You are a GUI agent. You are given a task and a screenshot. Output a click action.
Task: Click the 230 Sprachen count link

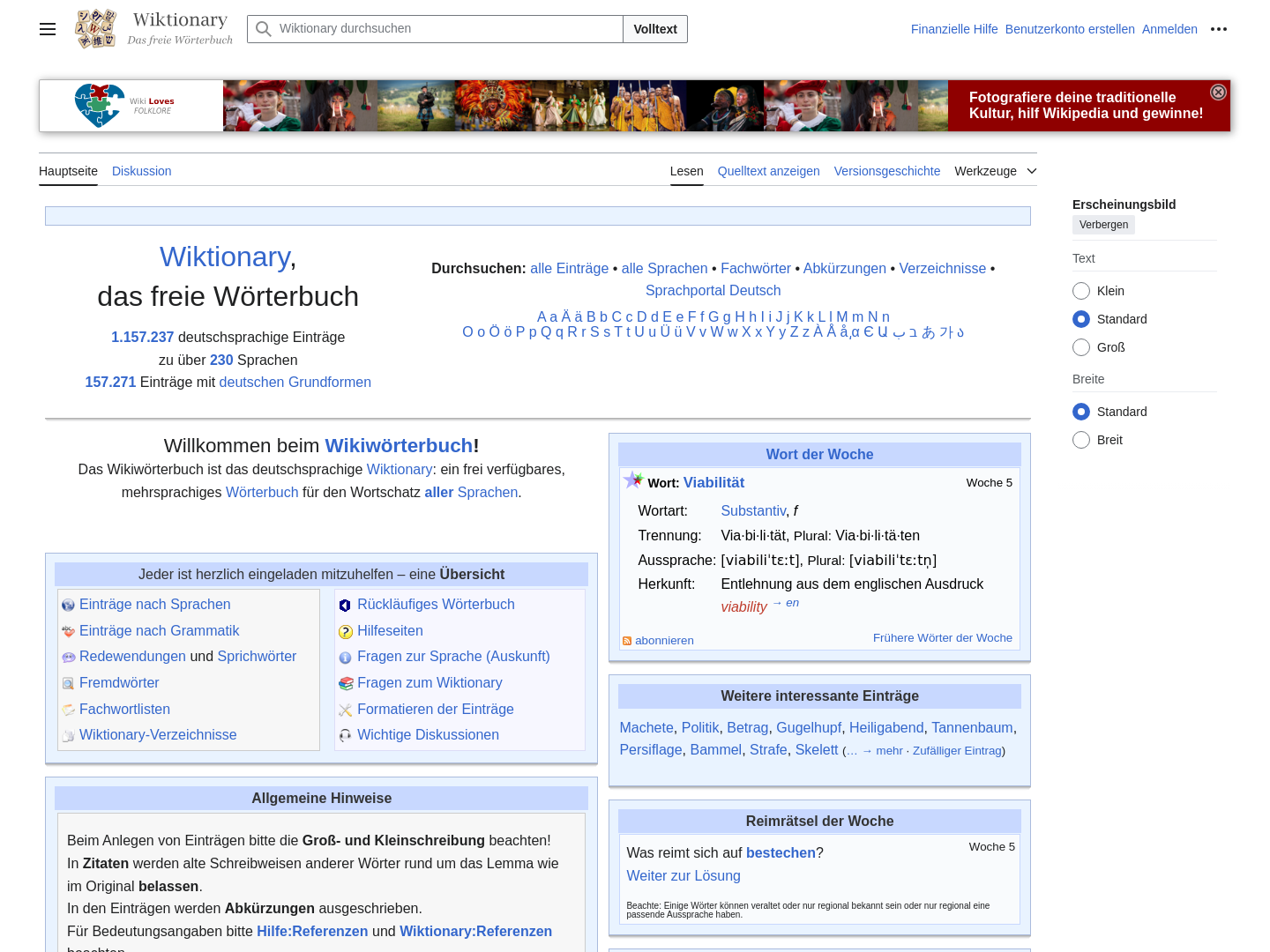221,360
